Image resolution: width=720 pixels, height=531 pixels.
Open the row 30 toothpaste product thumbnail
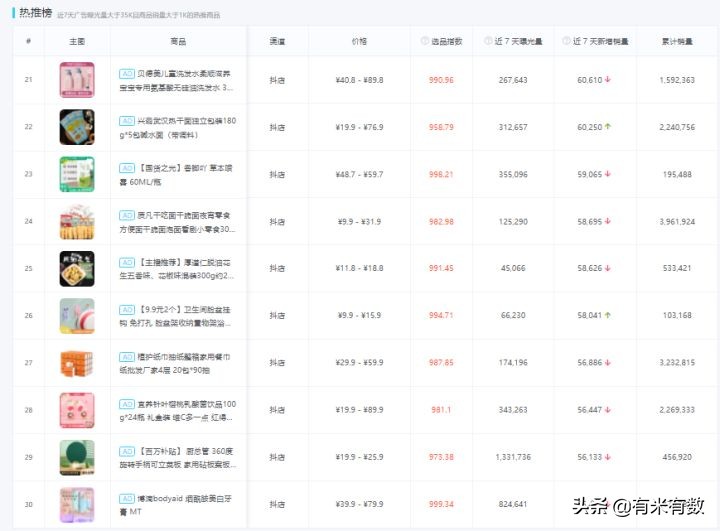(77, 505)
